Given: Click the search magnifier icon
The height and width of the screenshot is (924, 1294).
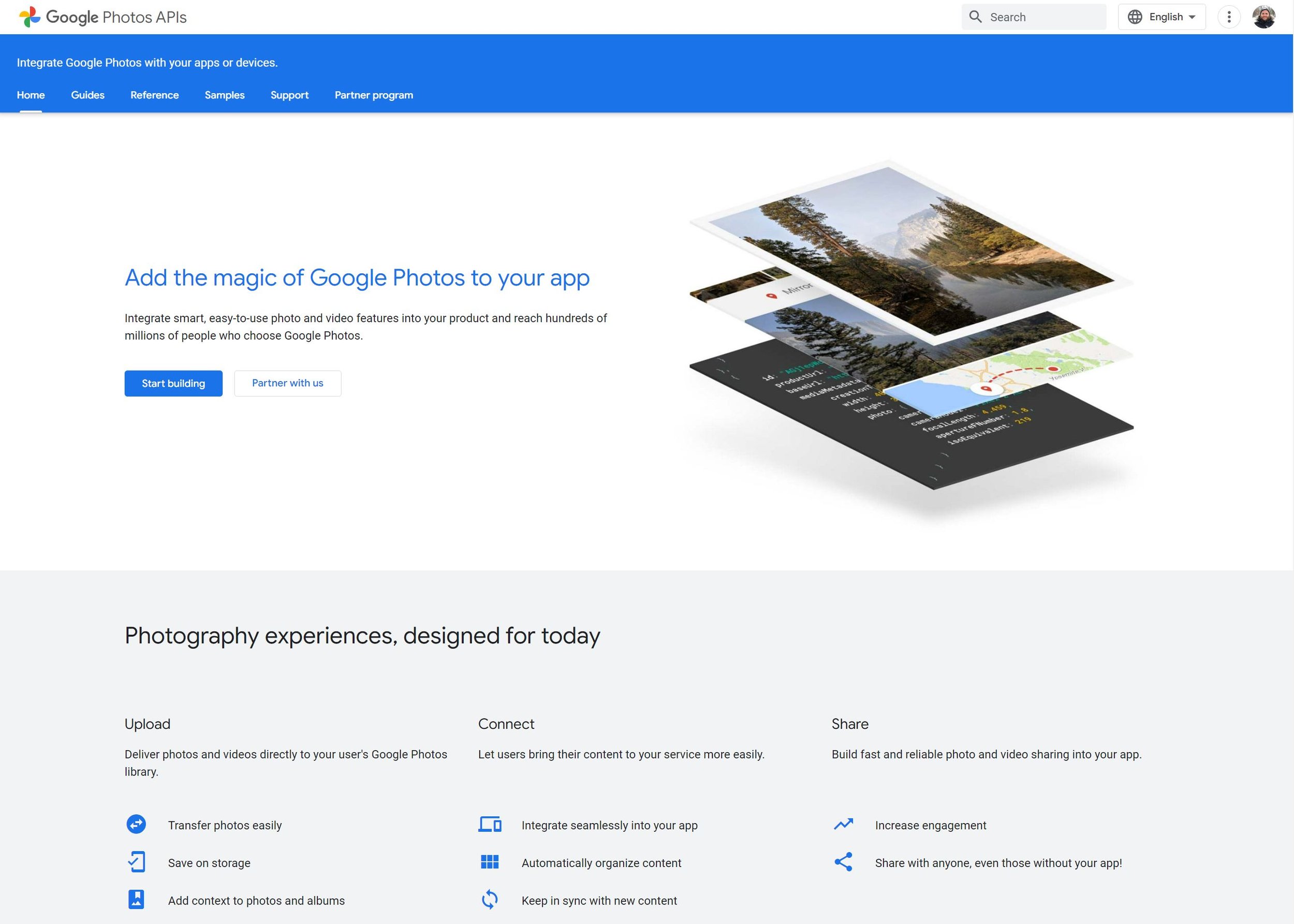Looking at the screenshot, I should click(x=976, y=17).
